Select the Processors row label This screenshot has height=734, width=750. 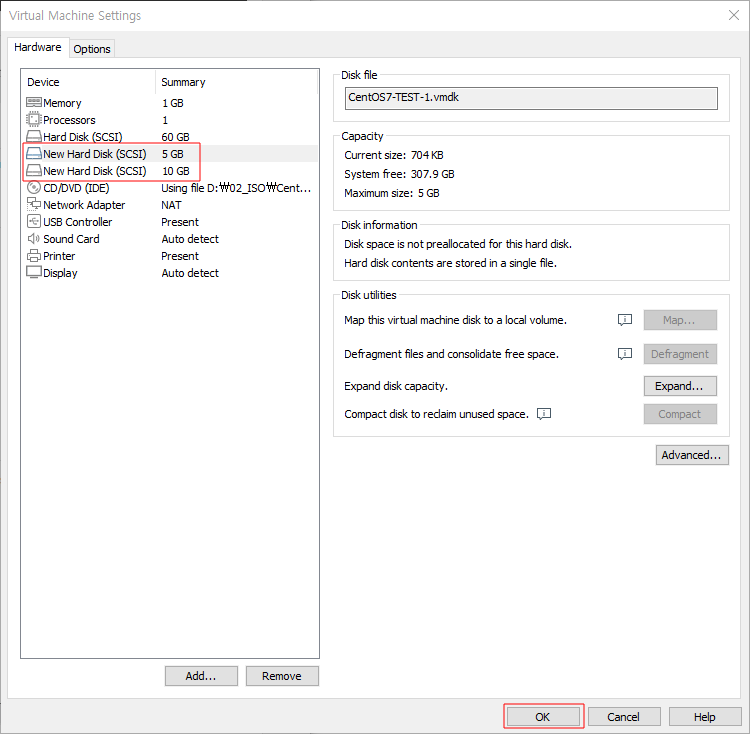(x=69, y=120)
